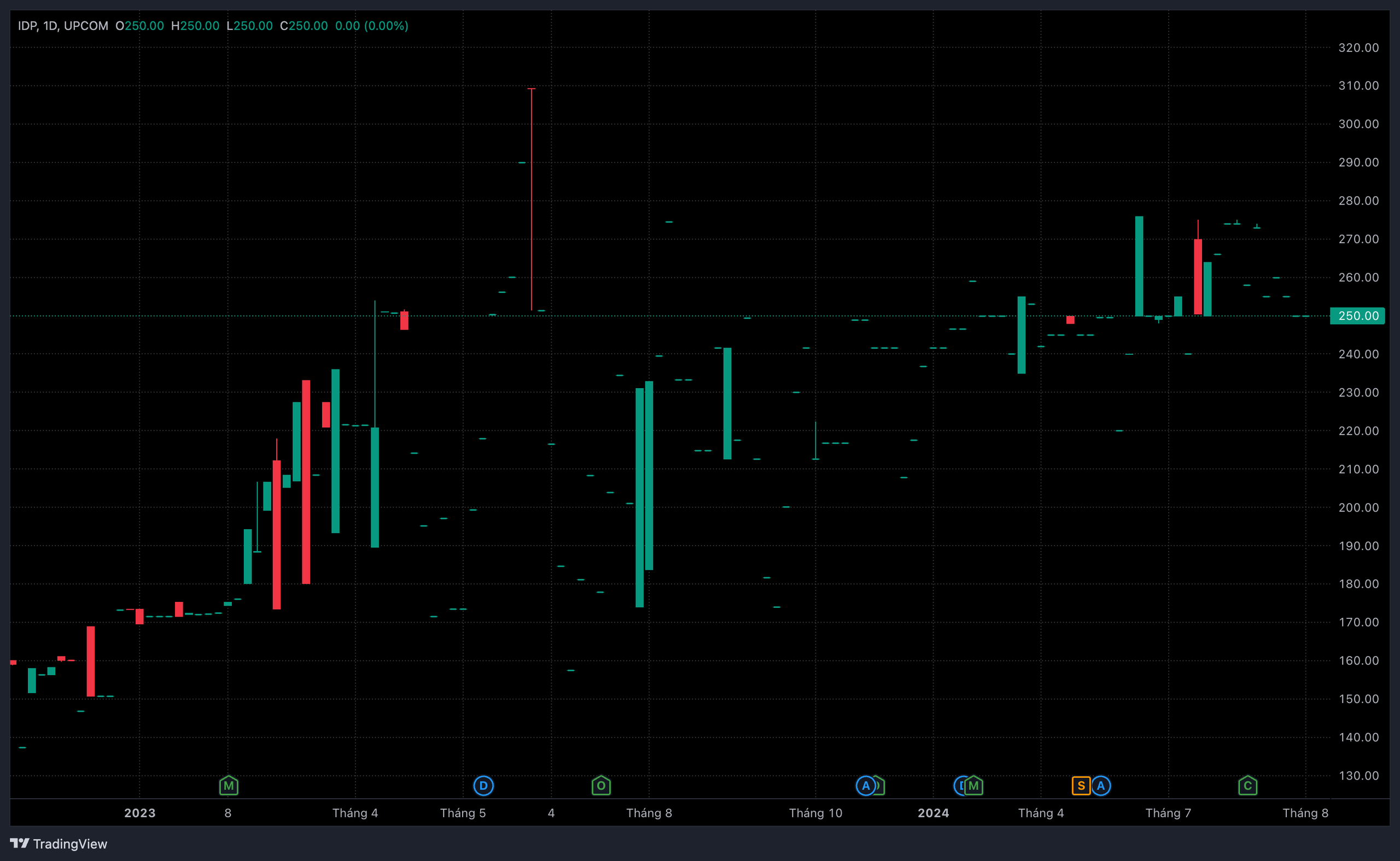The height and width of the screenshot is (861, 1400).
Task: Click the high value H250.00 in the legend
Action: pyautogui.click(x=195, y=26)
